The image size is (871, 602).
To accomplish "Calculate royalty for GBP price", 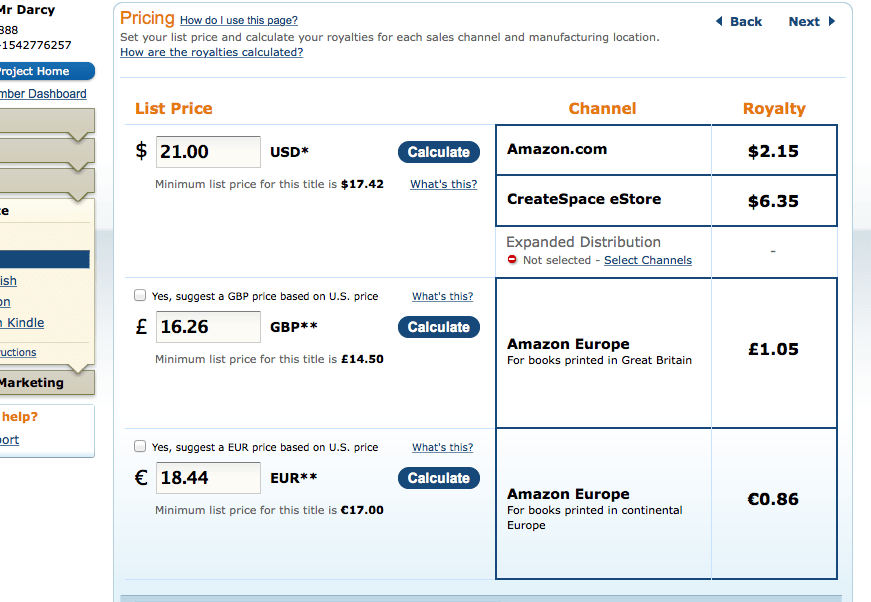I will (x=438, y=327).
